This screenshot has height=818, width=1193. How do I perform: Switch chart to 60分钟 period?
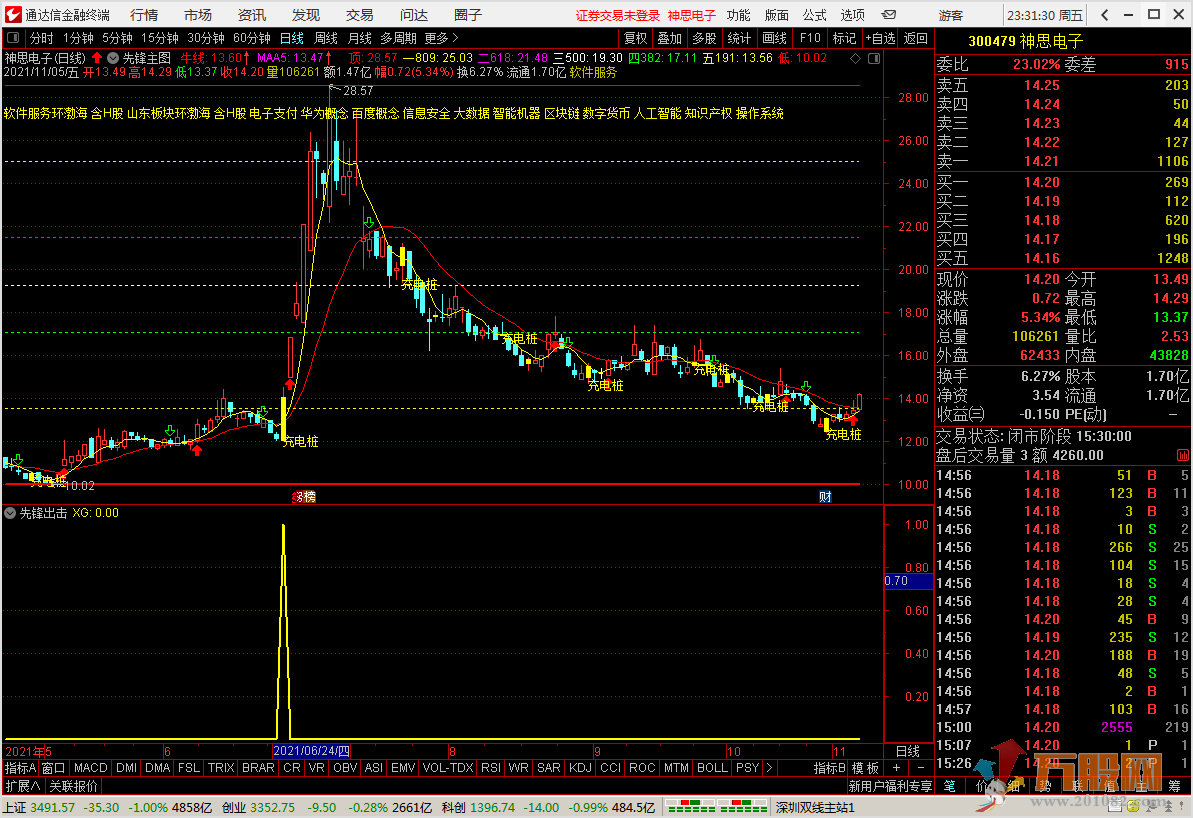pyautogui.click(x=252, y=38)
